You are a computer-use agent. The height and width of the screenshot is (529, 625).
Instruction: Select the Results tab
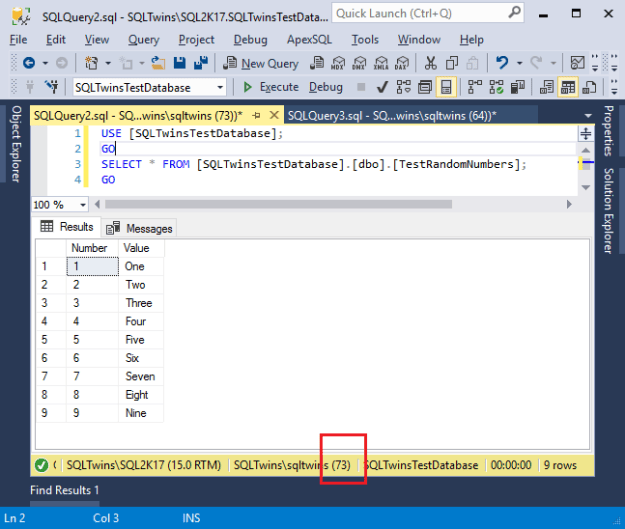point(67,227)
